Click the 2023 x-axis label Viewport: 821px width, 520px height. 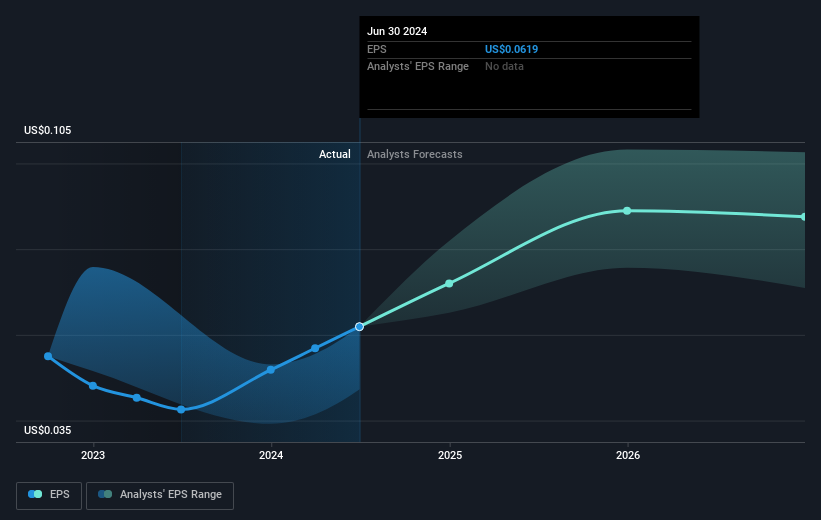(x=93, y=455)
